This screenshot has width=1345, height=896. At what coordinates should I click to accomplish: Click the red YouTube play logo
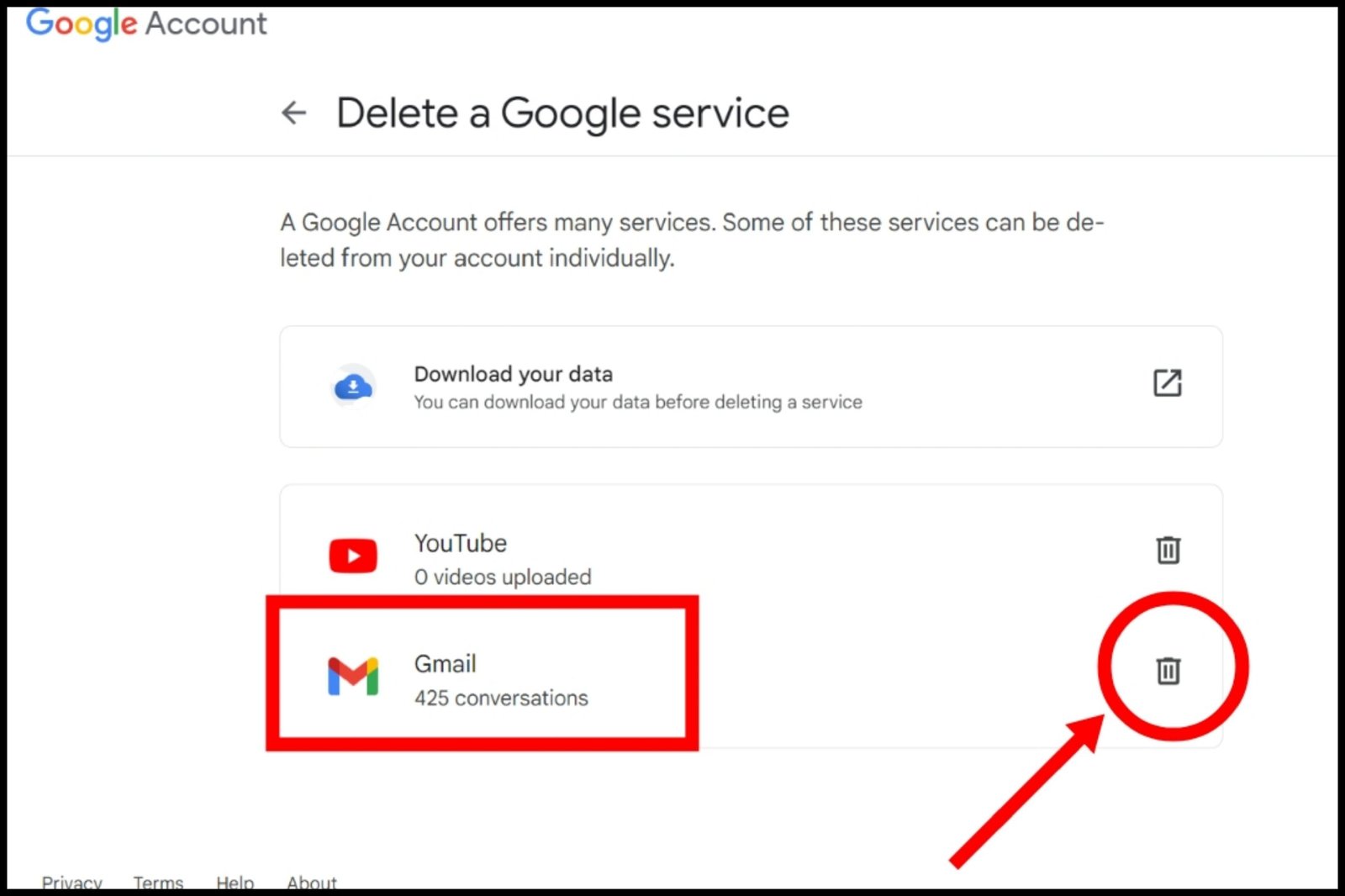(x=353, y=556)
